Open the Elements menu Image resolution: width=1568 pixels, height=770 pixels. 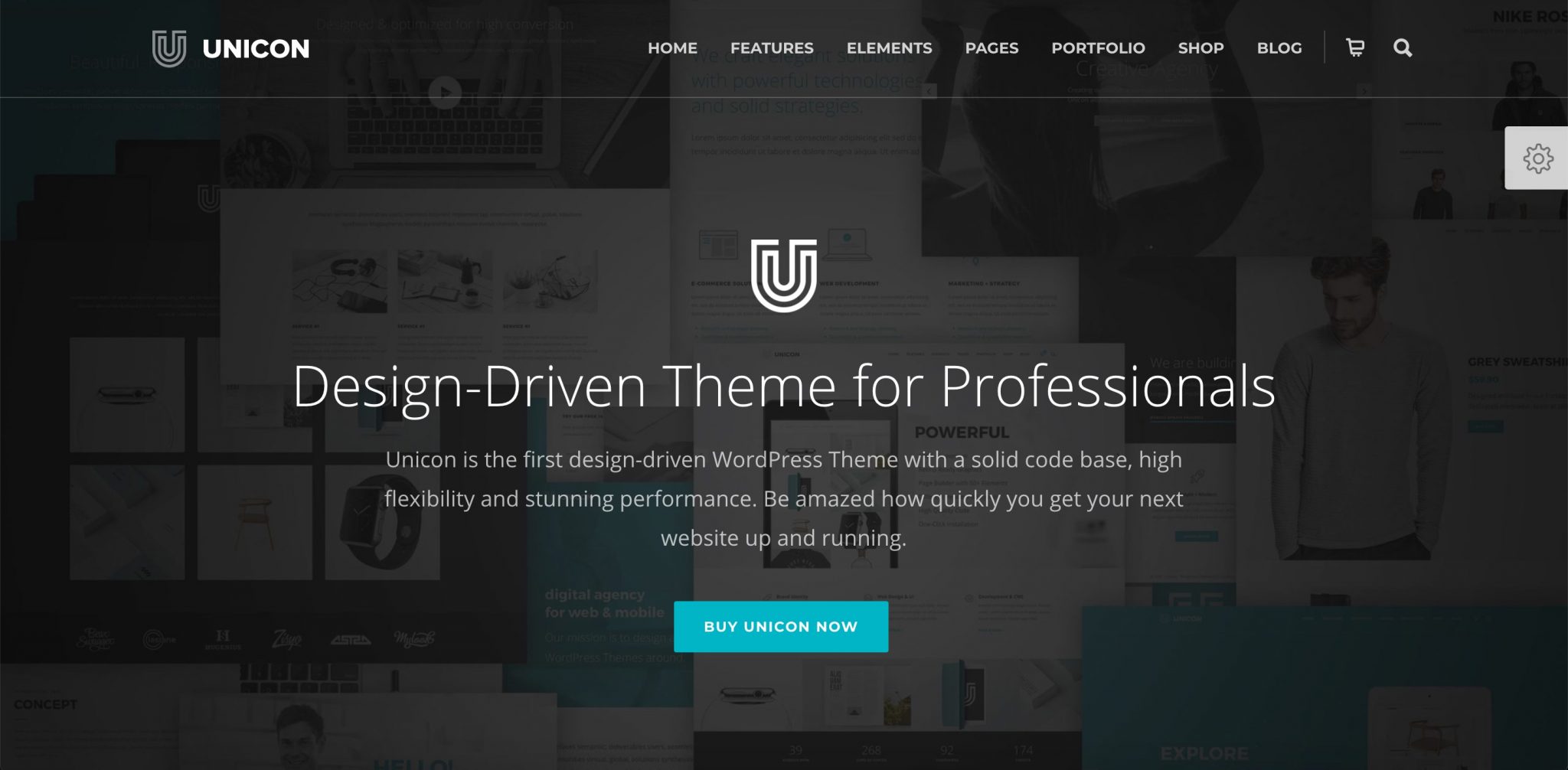(x=889, y=47)
